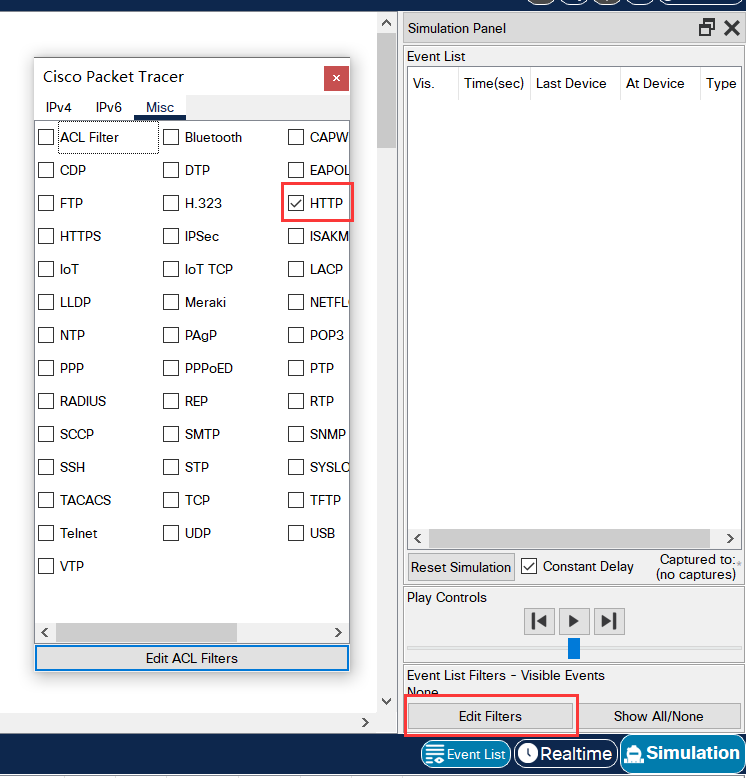Enable the RADIUS filter

(x=46, y=401)
